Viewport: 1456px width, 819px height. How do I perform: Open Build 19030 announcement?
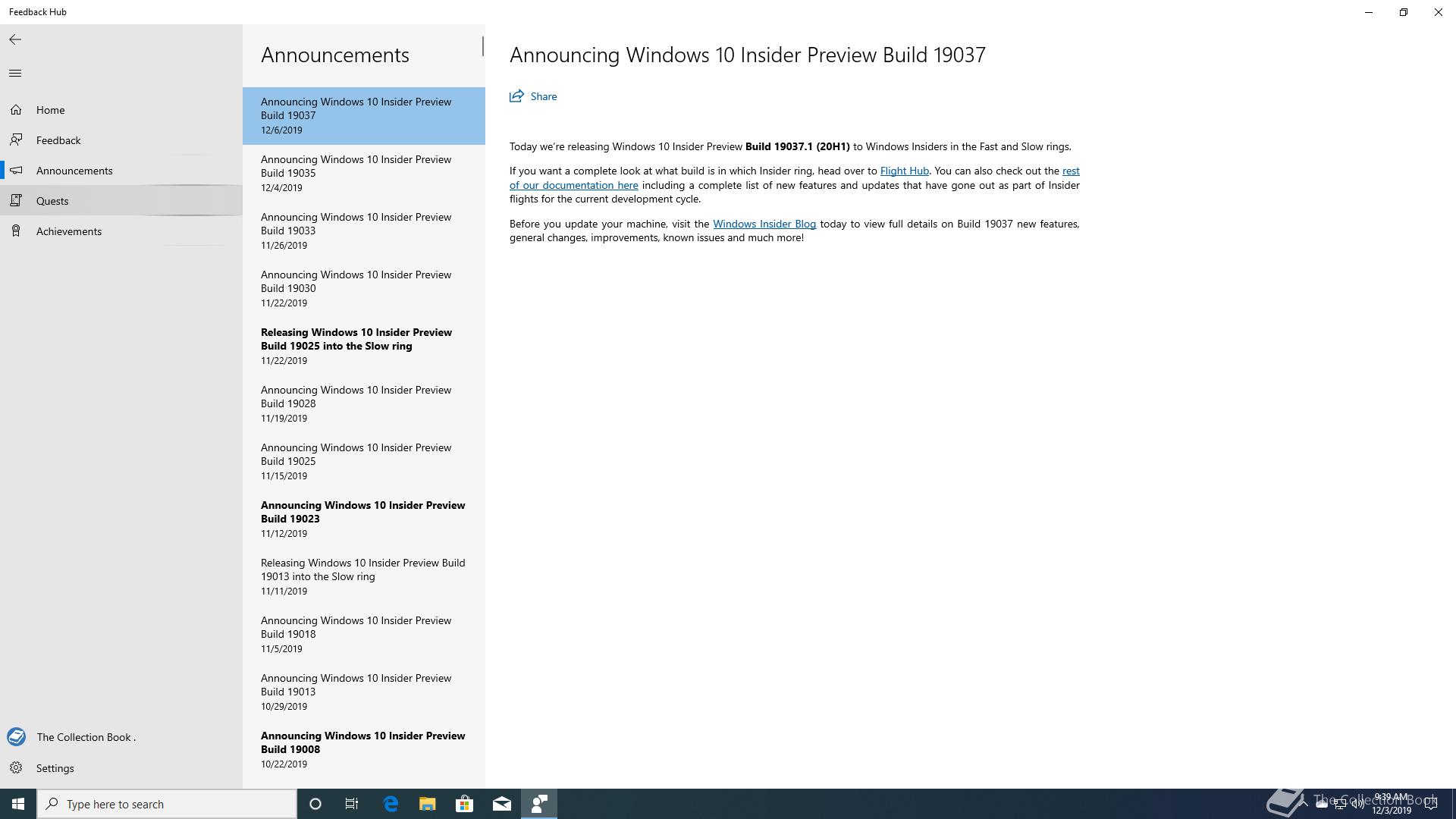pos(364,289)
